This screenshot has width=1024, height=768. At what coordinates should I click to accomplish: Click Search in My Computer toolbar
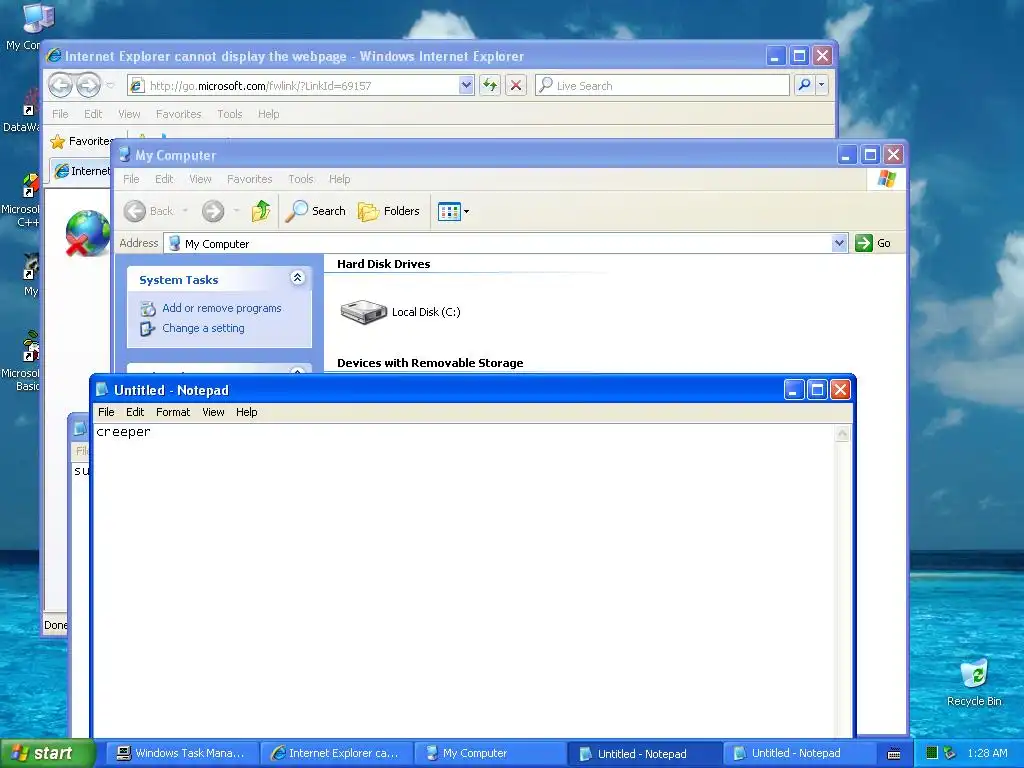pyautogui.click(x=316, y=211)
